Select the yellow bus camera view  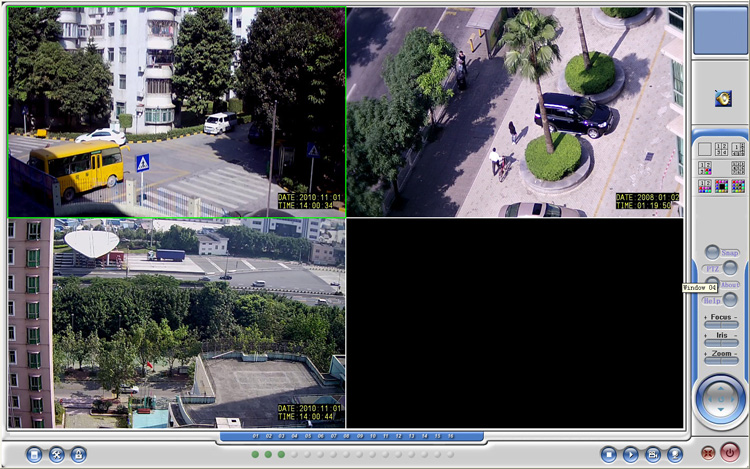(x=177, y=112)
